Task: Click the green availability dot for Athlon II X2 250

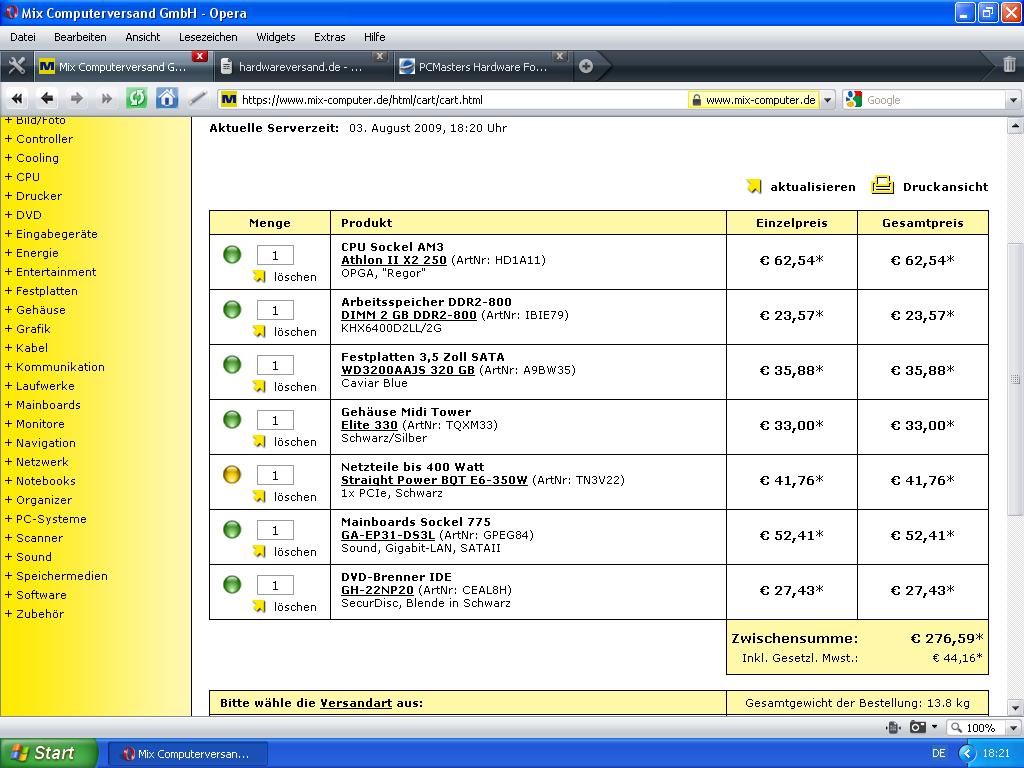Action: pos(232,255)
